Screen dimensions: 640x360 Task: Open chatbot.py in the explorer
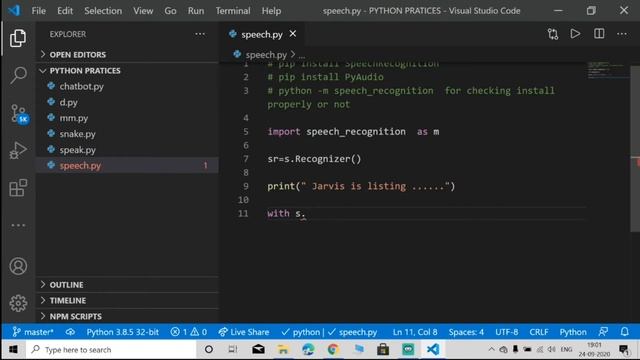(127, 86)
